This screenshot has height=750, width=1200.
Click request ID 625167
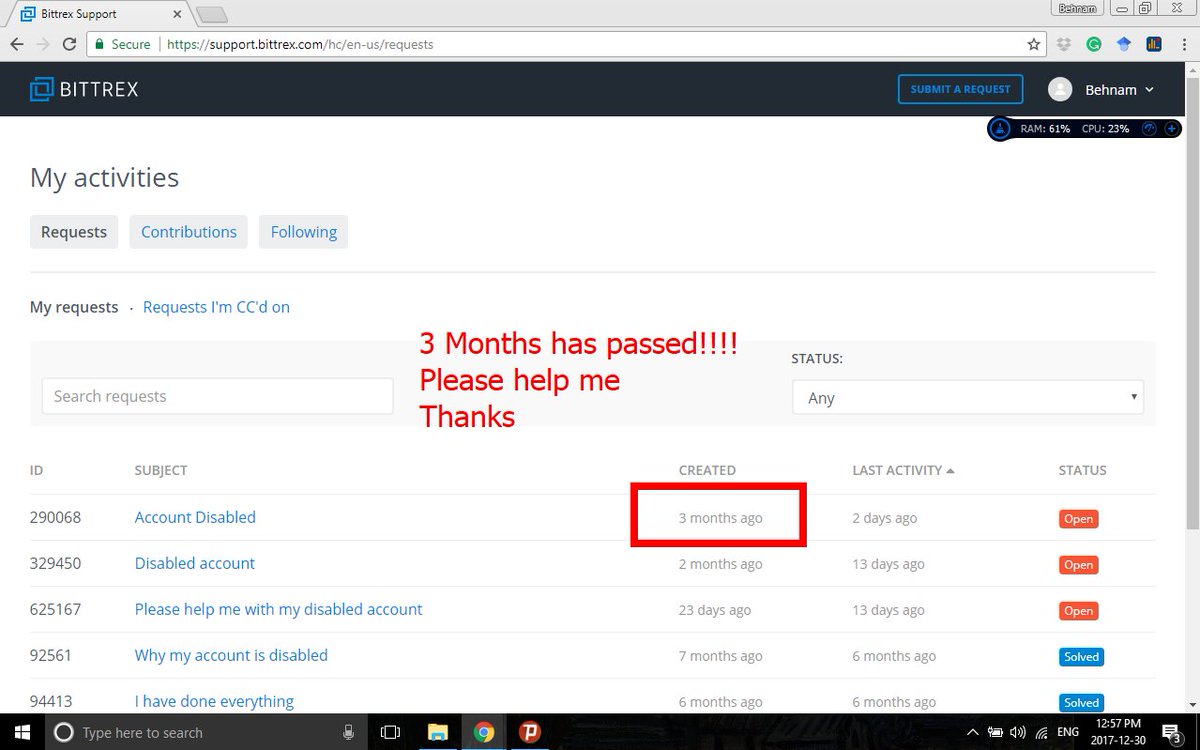pyautogui.click(x=56, y=609)
